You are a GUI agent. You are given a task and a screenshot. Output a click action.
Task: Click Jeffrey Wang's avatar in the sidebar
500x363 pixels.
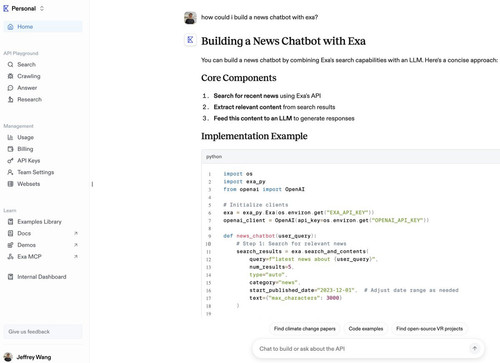point(8,357)
